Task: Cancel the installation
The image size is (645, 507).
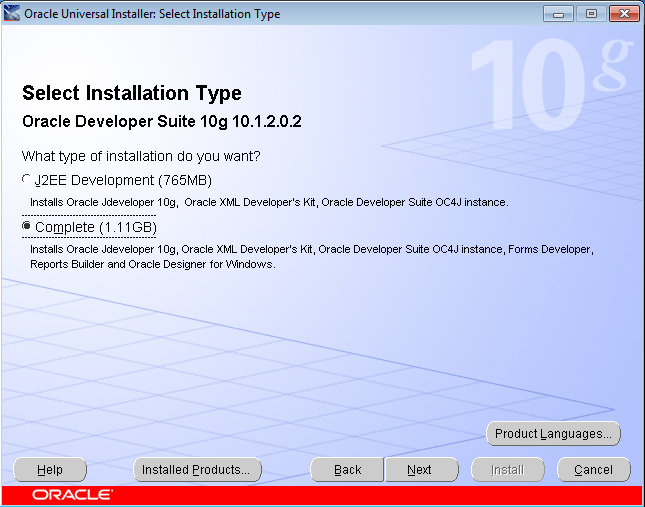Action: click(593, 470)
